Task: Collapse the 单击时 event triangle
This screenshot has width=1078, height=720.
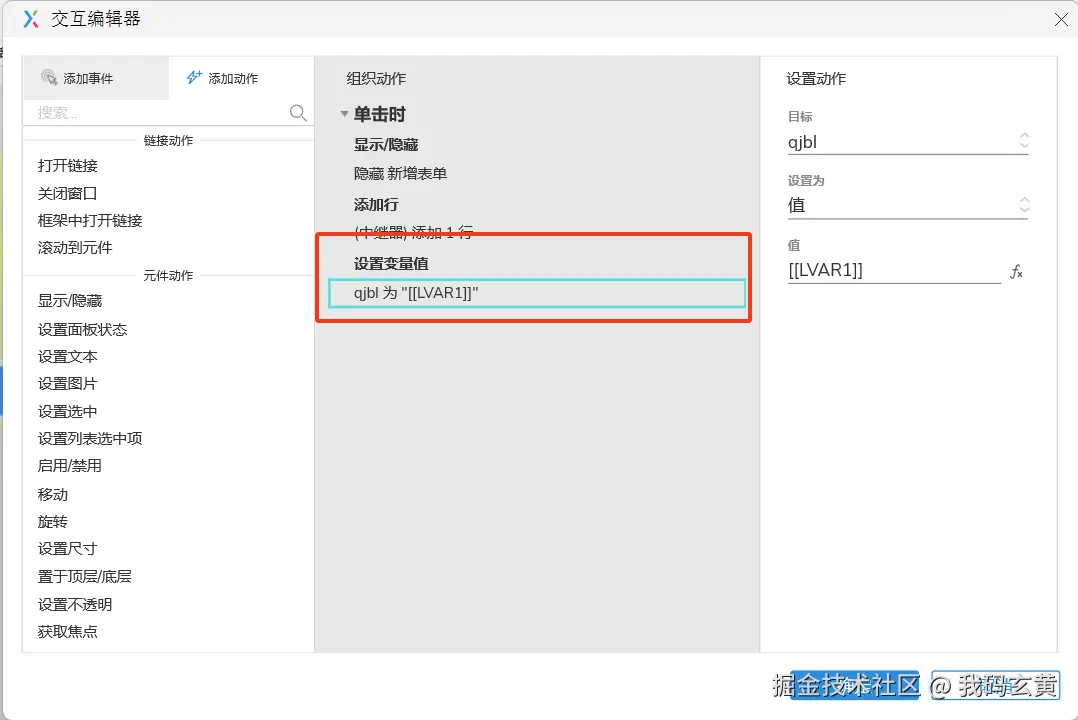Action: pos(344,114)
